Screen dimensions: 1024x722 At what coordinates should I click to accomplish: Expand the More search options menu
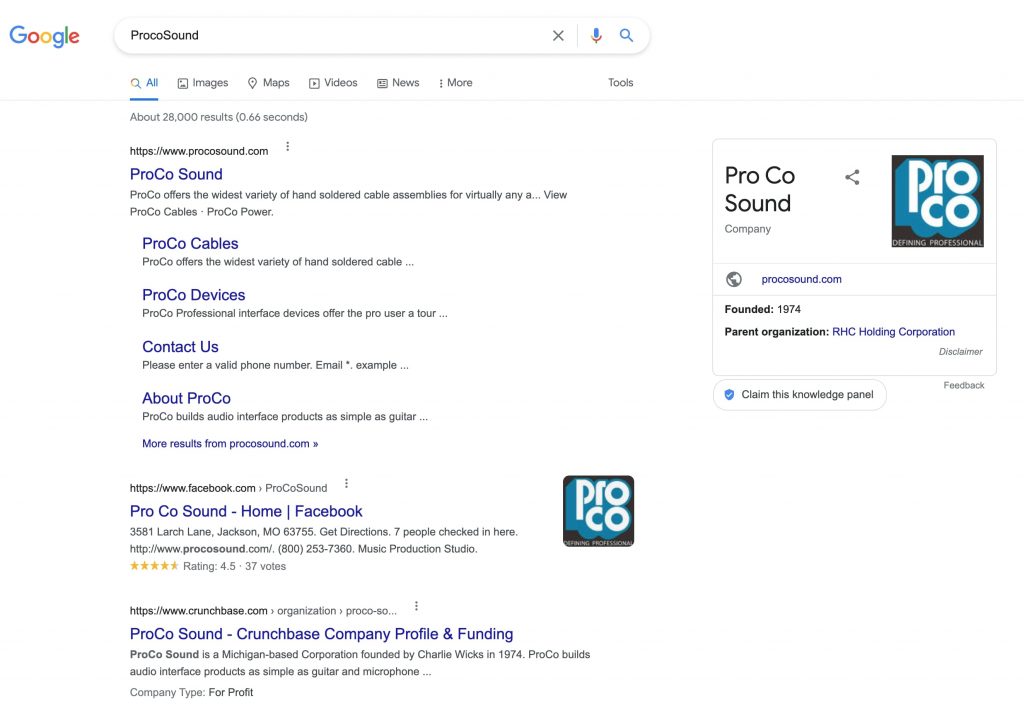tap(455, 83)
